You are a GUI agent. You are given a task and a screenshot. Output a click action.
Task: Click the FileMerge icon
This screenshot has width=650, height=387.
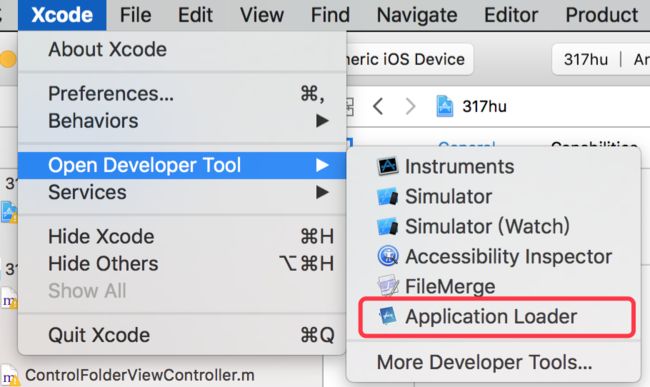[x=388, y=286]
